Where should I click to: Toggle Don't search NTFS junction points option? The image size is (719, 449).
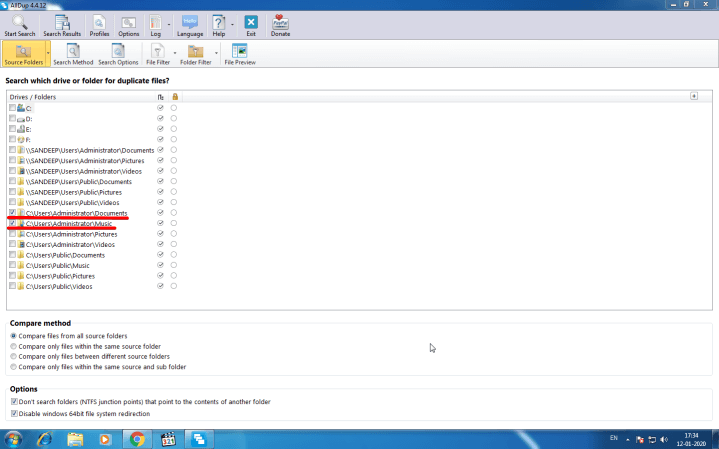(x=14, y=401)
